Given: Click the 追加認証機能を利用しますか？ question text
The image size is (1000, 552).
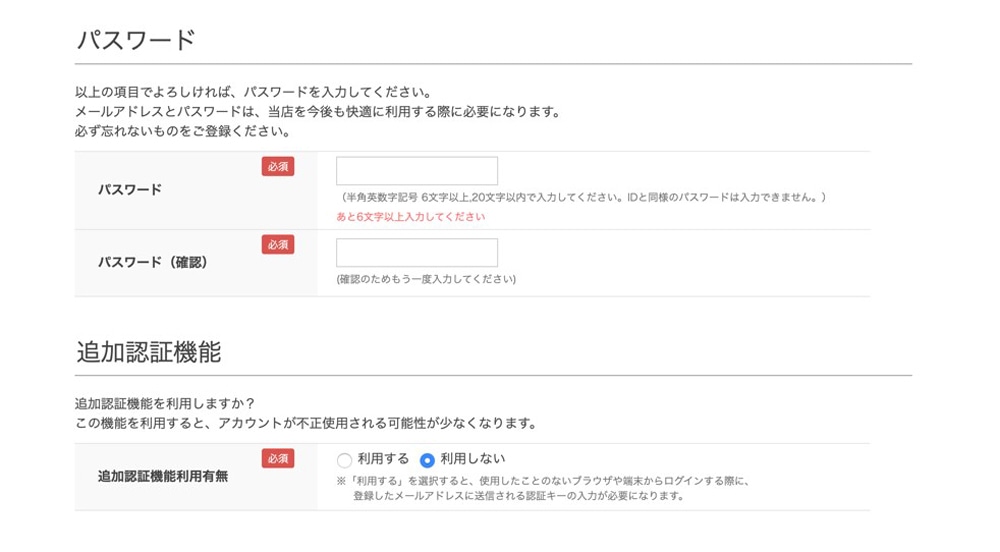Looking at the screenshot, I should (165, 404).
